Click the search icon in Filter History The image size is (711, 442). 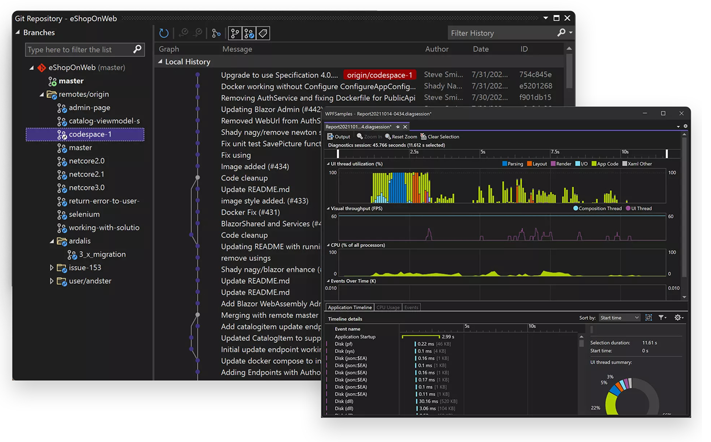pos(561,33)
